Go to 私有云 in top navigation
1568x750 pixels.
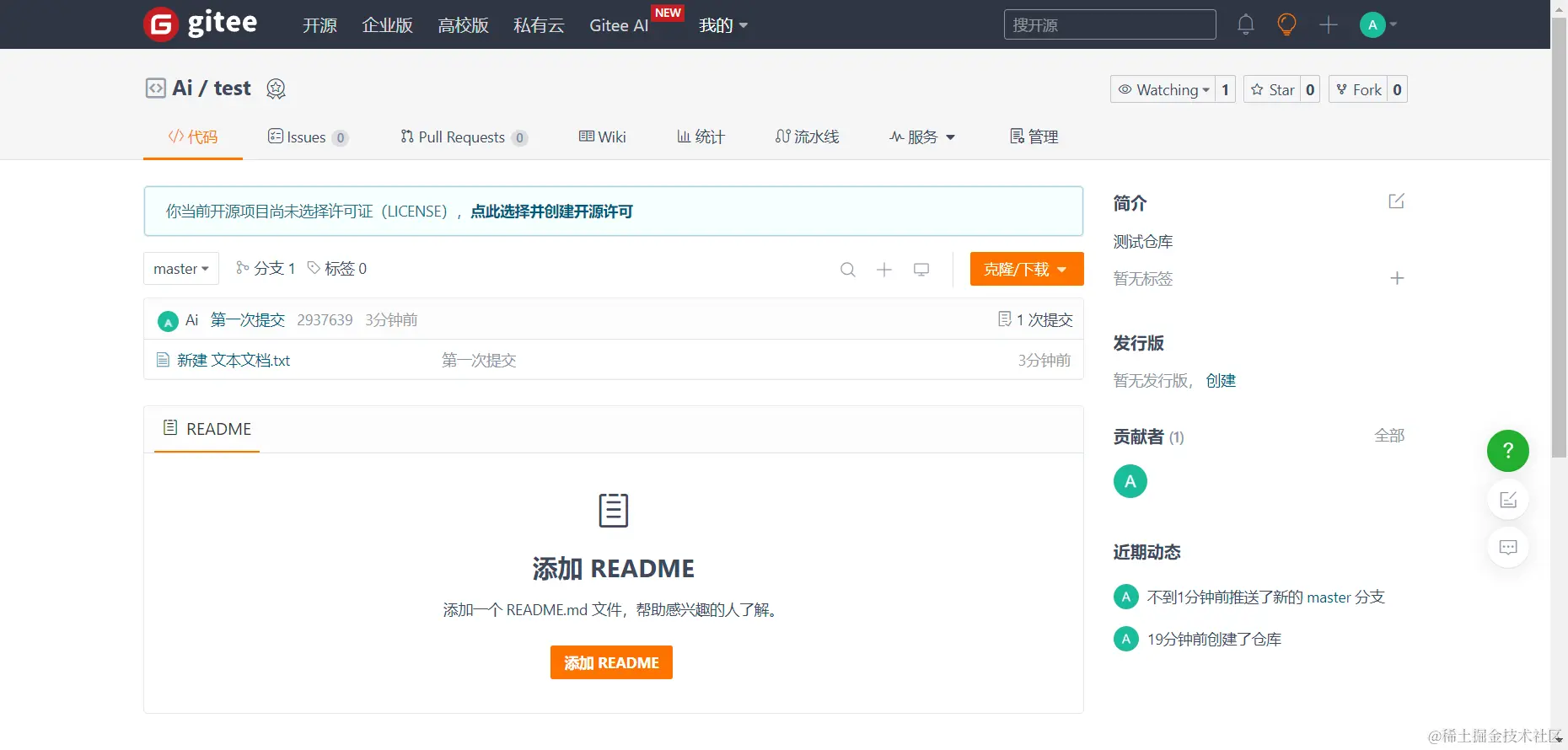(539, 25)
